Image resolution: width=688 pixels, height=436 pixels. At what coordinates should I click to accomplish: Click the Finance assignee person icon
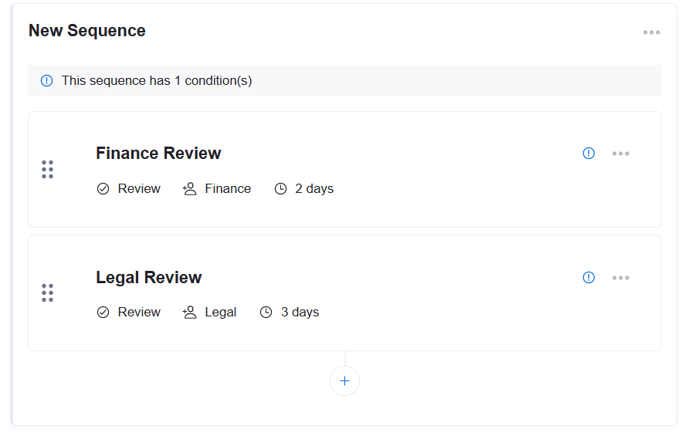pos(190,189)
